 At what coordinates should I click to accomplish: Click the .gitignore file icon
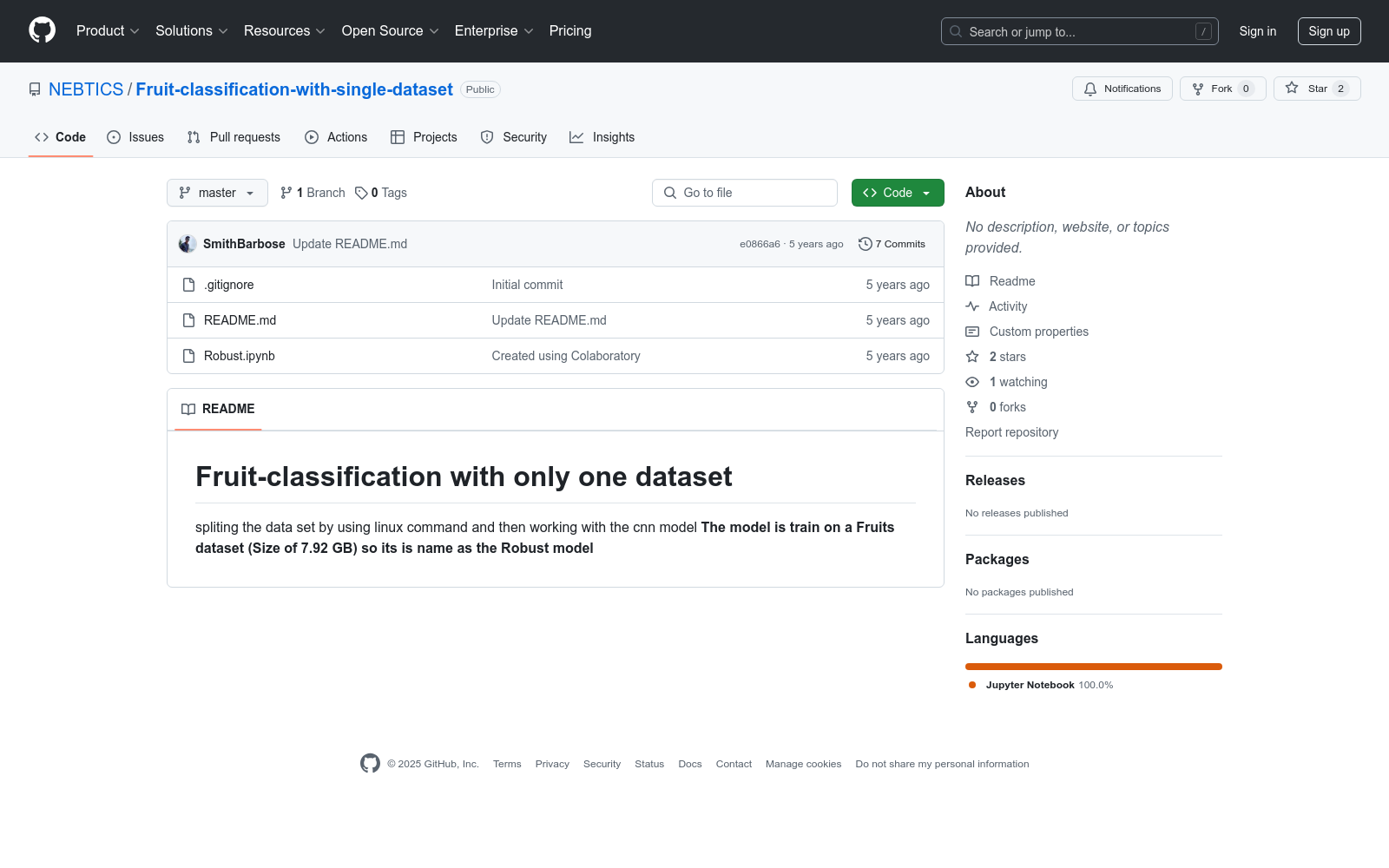(188, 285)
